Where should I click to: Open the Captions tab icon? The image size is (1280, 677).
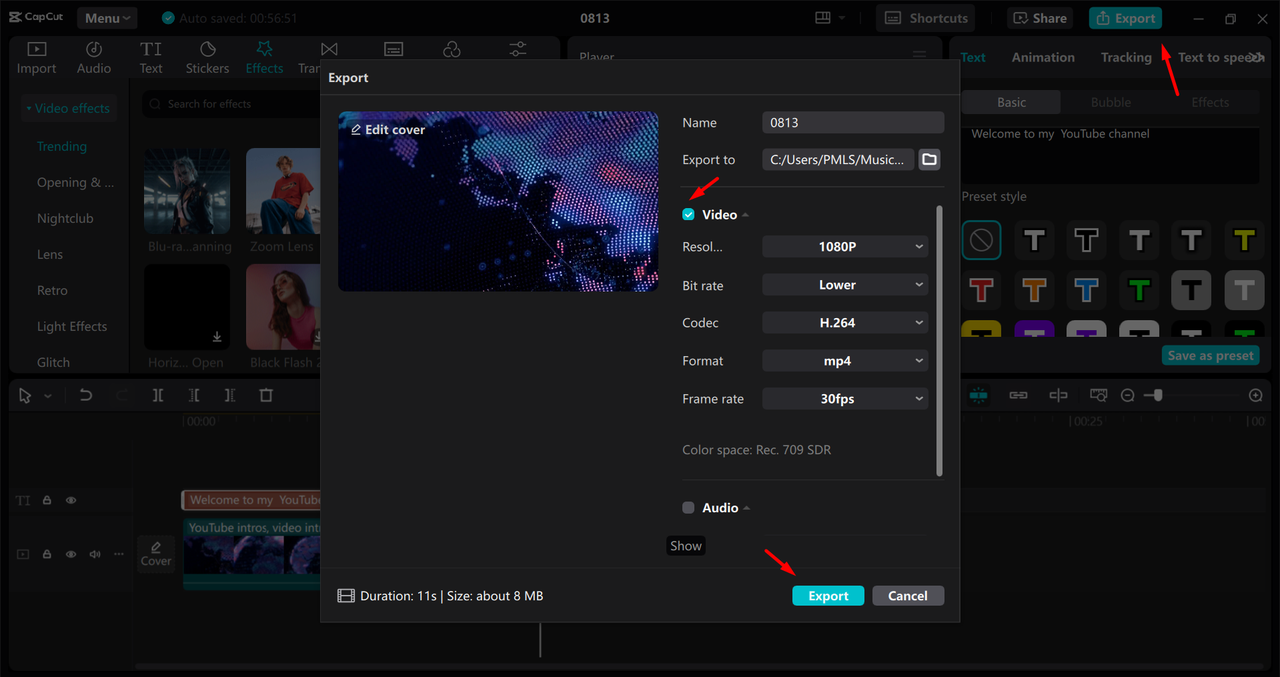(393, 49)
